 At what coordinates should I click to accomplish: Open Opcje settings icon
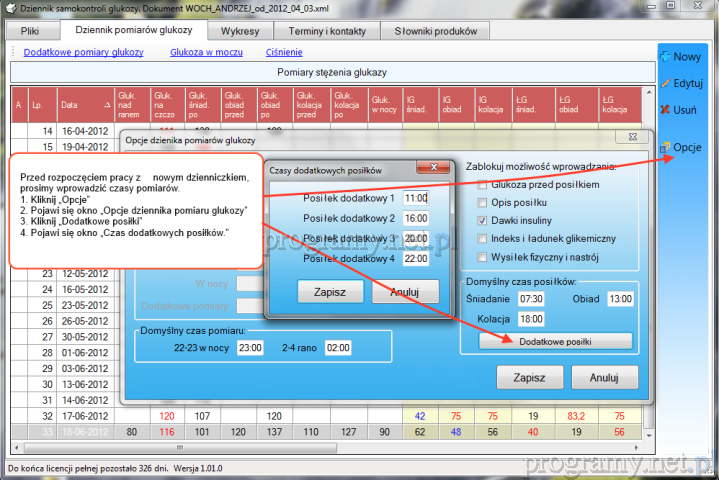coord(664,147)
